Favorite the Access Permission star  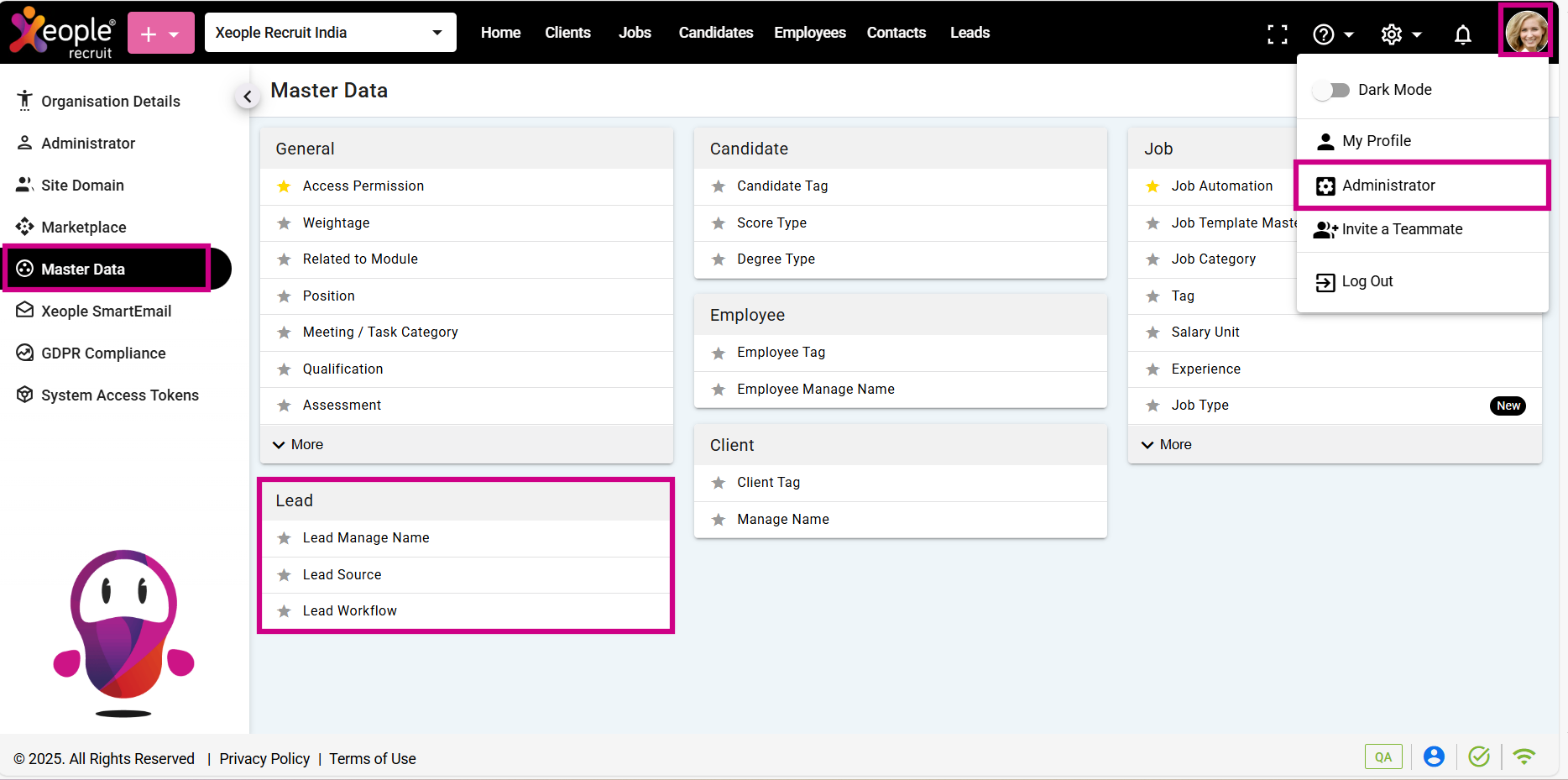click(x=285, y=186)
